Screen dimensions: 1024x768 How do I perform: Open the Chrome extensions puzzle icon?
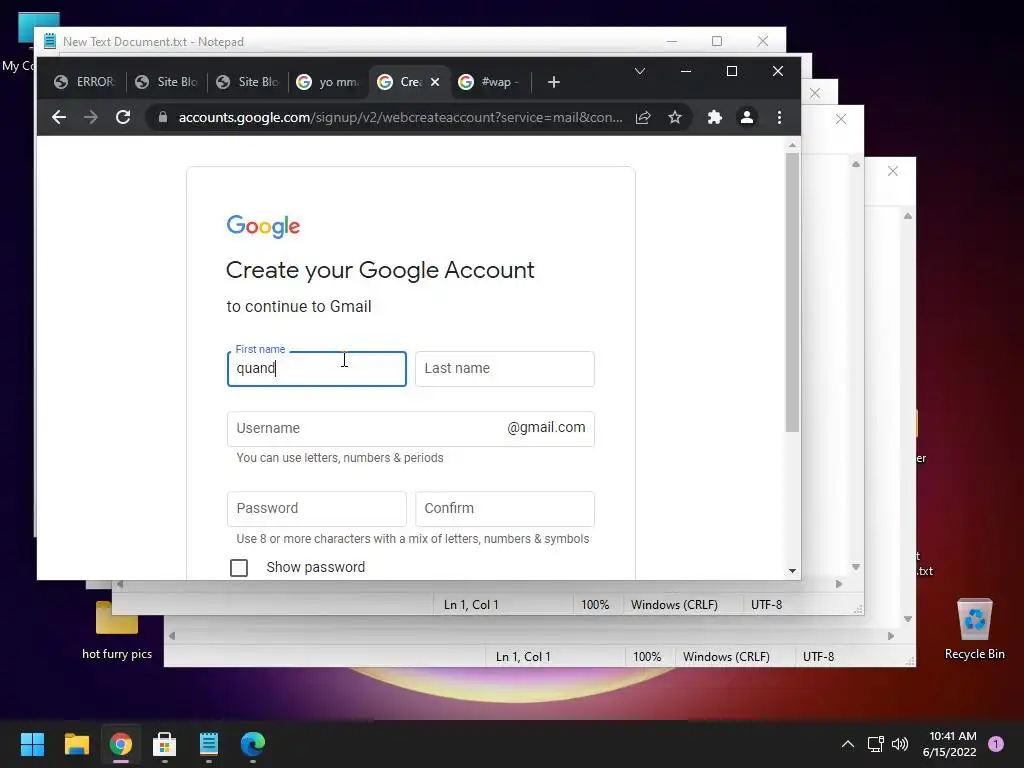(714, 118)
